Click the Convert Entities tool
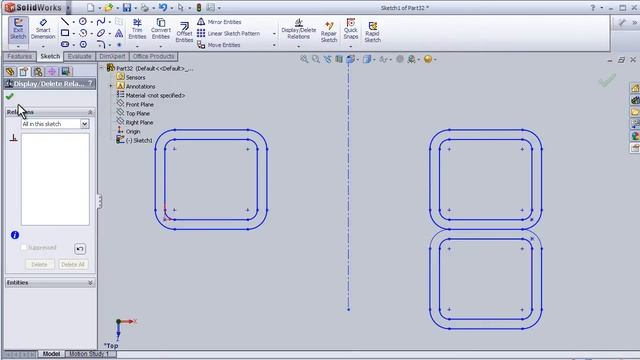The width and height of the screenshot is (640, 360). tap(161, 29)
